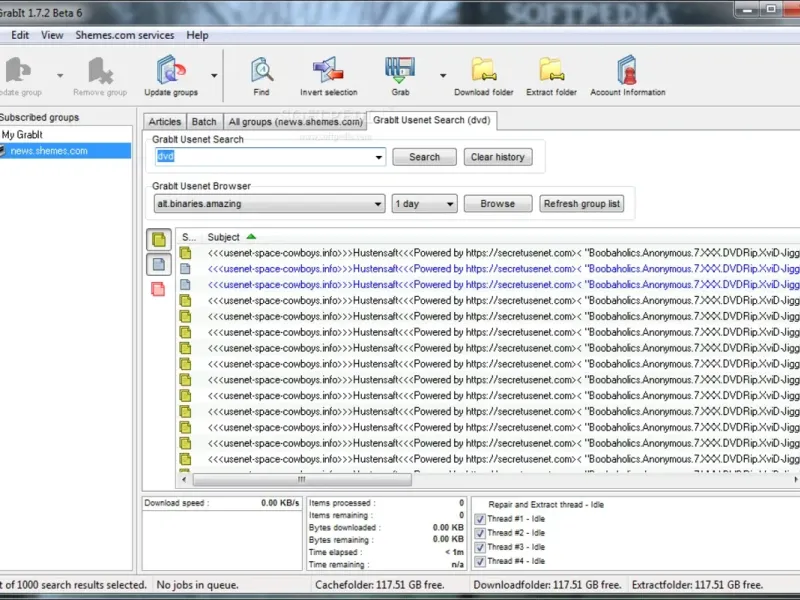Image resolution: width=800 pixels, height=600 pixels.
Task: Click 'Extractfolder: 117.51 GB free.' status text
Action: (697, 585)
